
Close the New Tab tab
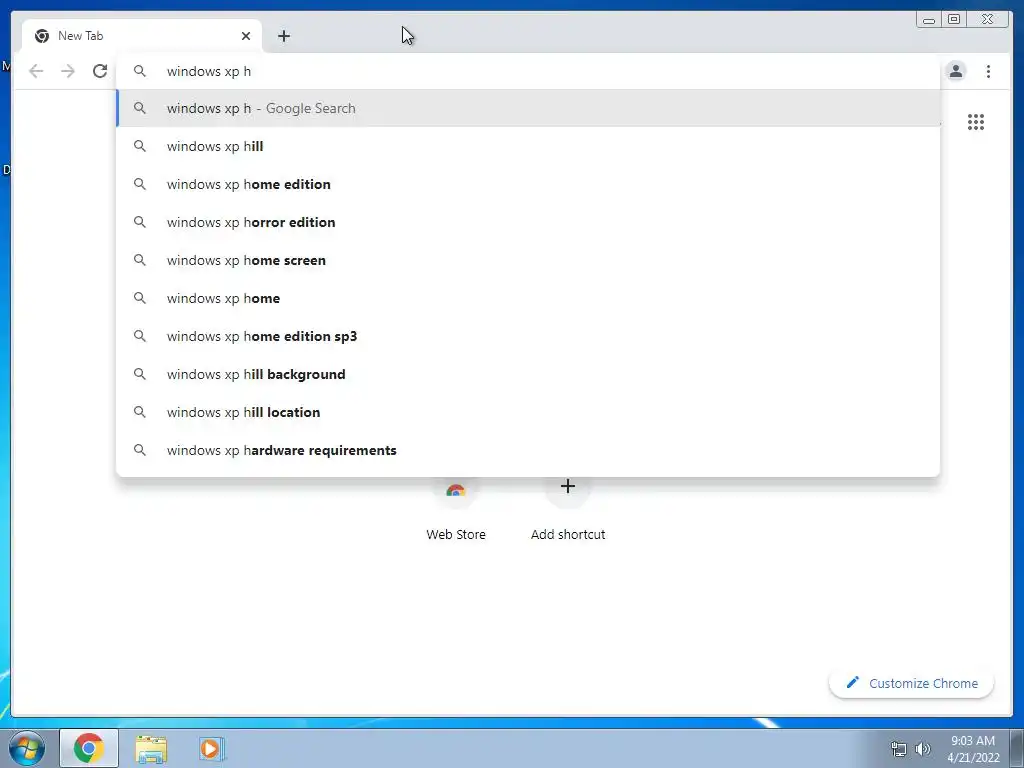(x=246, y=36)
